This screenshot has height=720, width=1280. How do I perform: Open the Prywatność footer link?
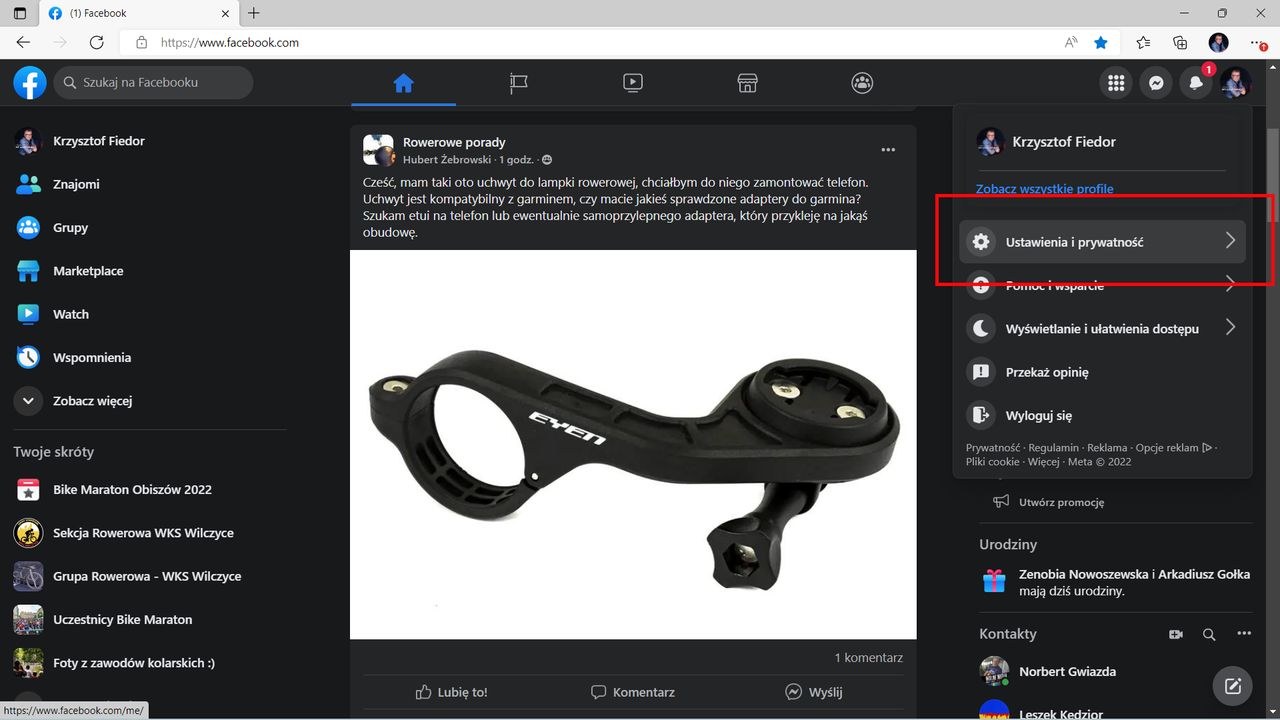(993, 448)
